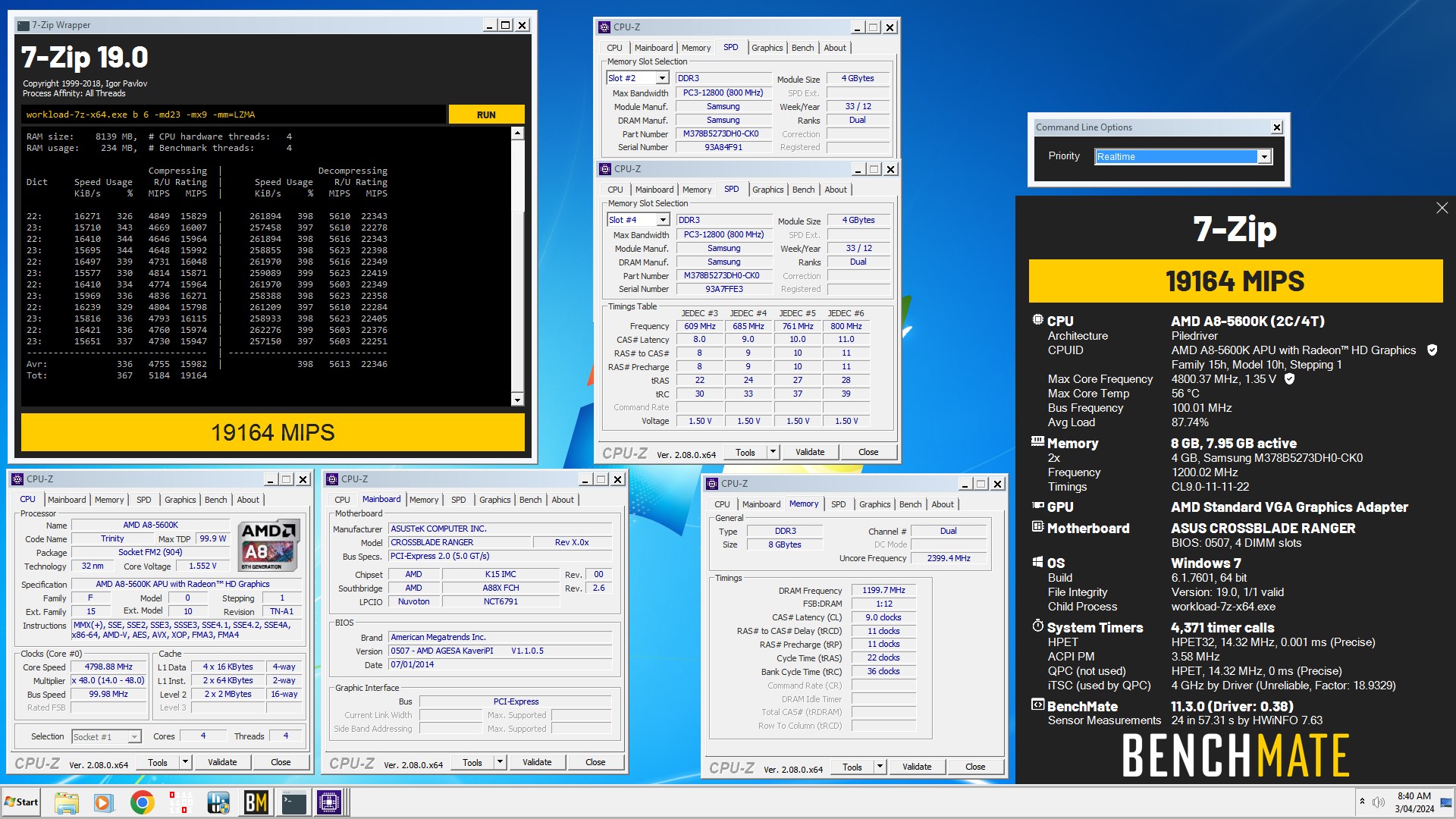Switch to BenchMate via BM taskbar icon
Image resolution: width=1456 pixels, height=819 pixels.
[x=256, y=802]
